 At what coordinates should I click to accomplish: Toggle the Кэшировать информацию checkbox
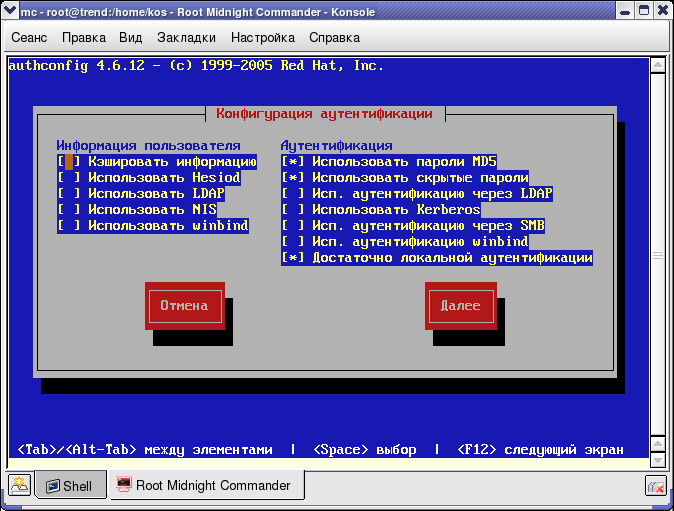click(x=69, y=161)
